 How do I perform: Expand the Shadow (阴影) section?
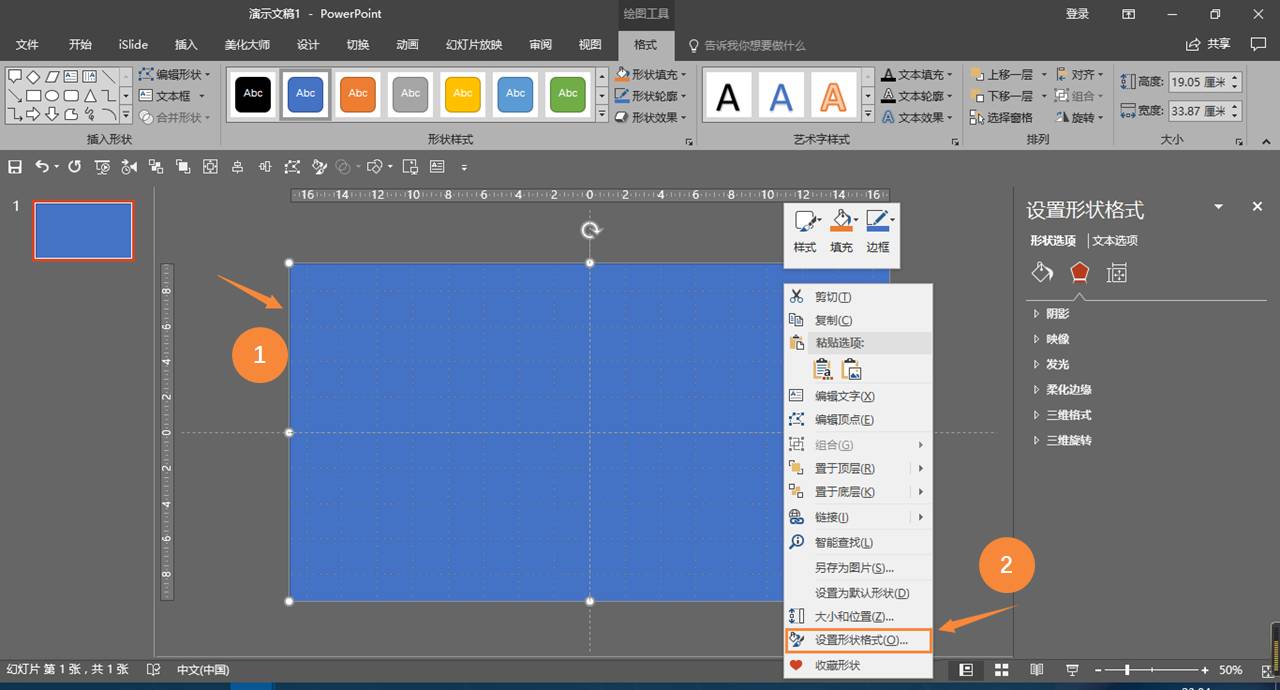click(x=1051, y=314)
